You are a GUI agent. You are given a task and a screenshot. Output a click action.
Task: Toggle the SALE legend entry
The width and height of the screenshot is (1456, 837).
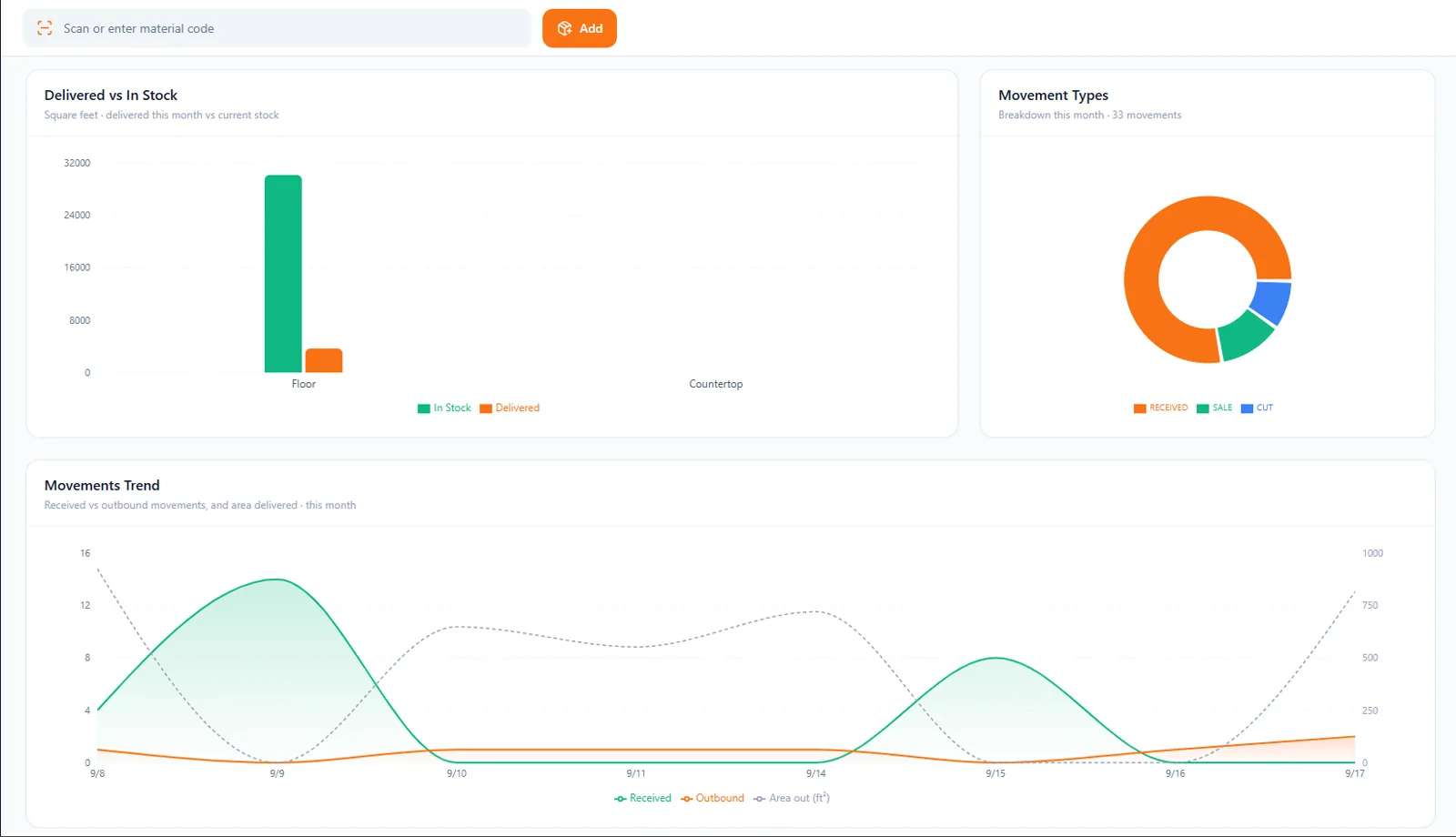[1214, 408]
